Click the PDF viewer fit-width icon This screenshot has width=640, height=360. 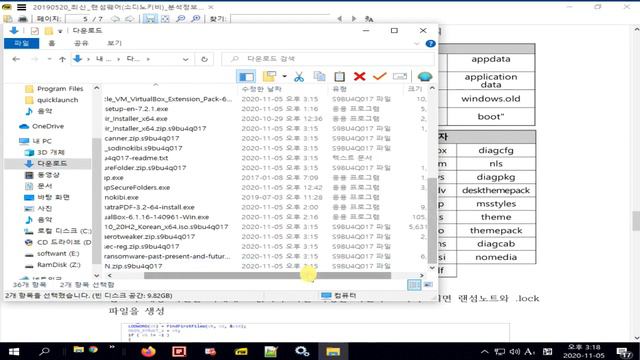click(150, 19)
